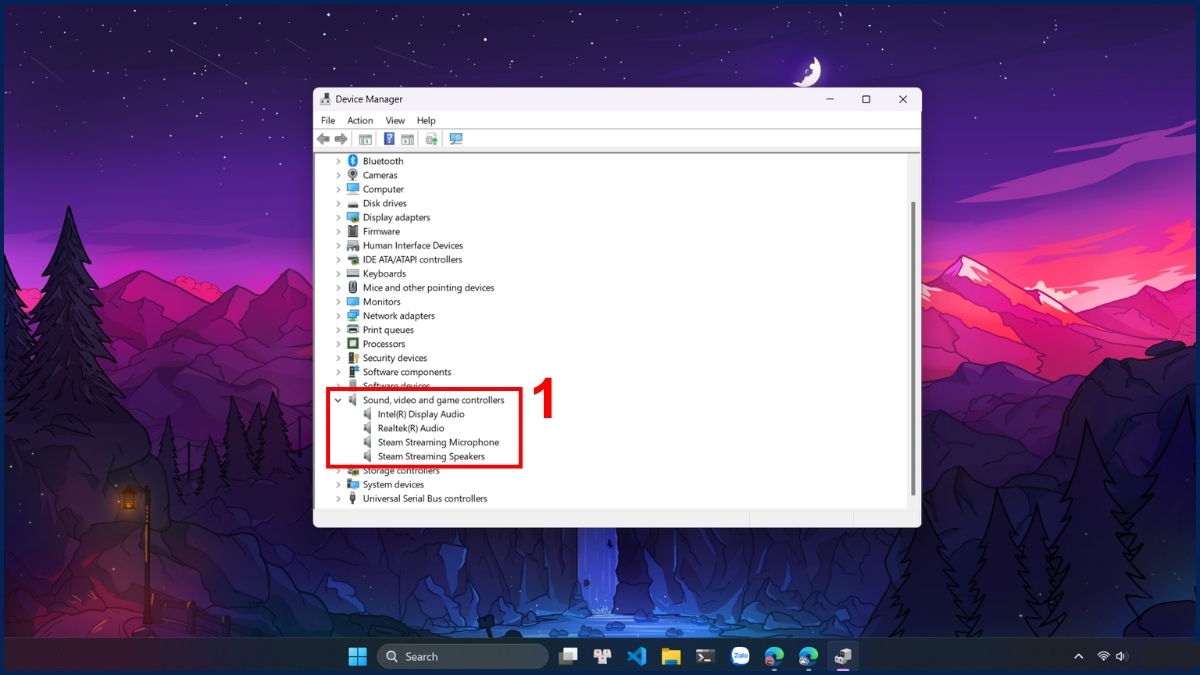The image size is (1200, 675).
Task: Navigate forward in Device Manager
Action: (340, 138)
